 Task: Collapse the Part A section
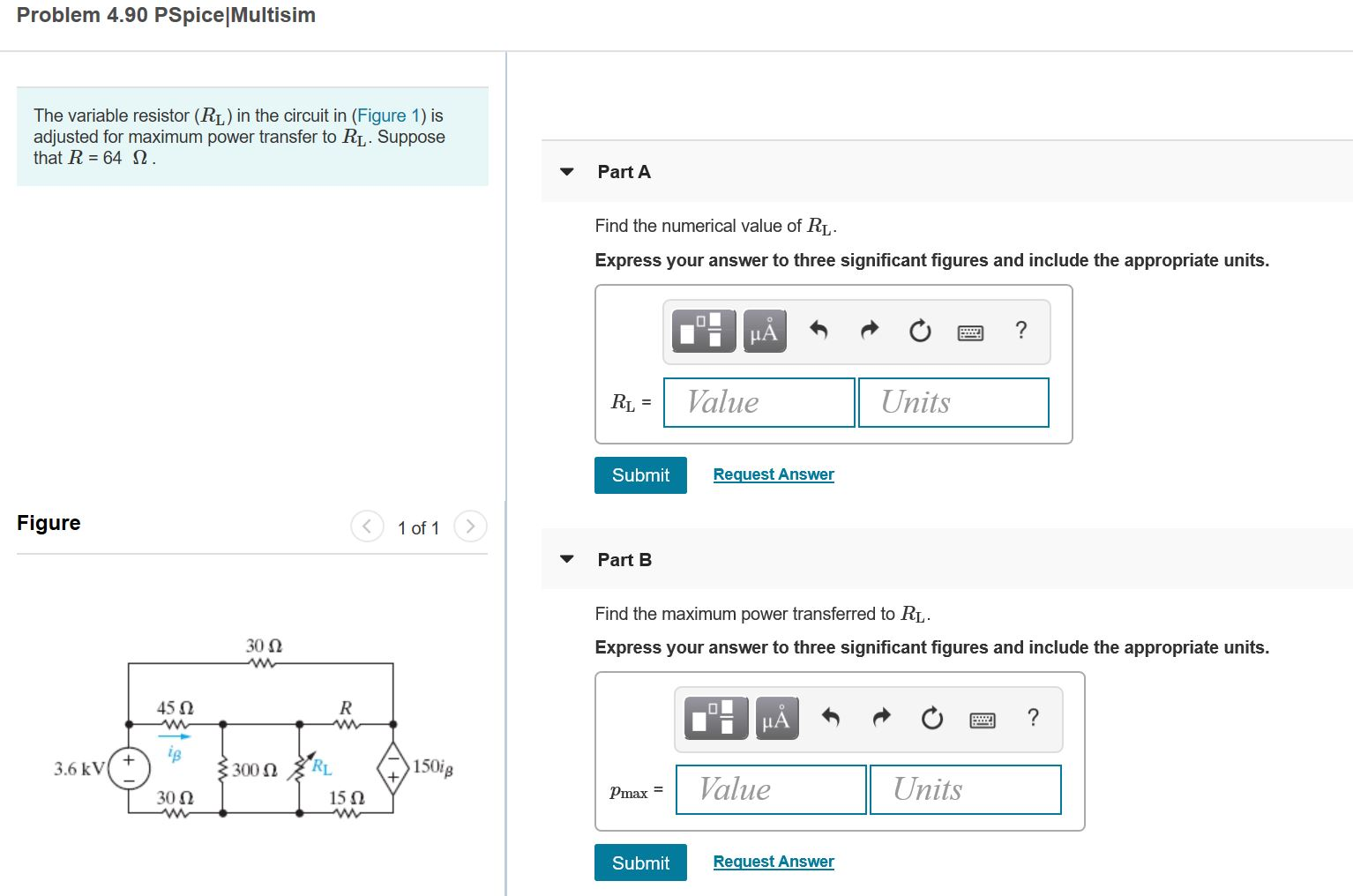[567, 172]
